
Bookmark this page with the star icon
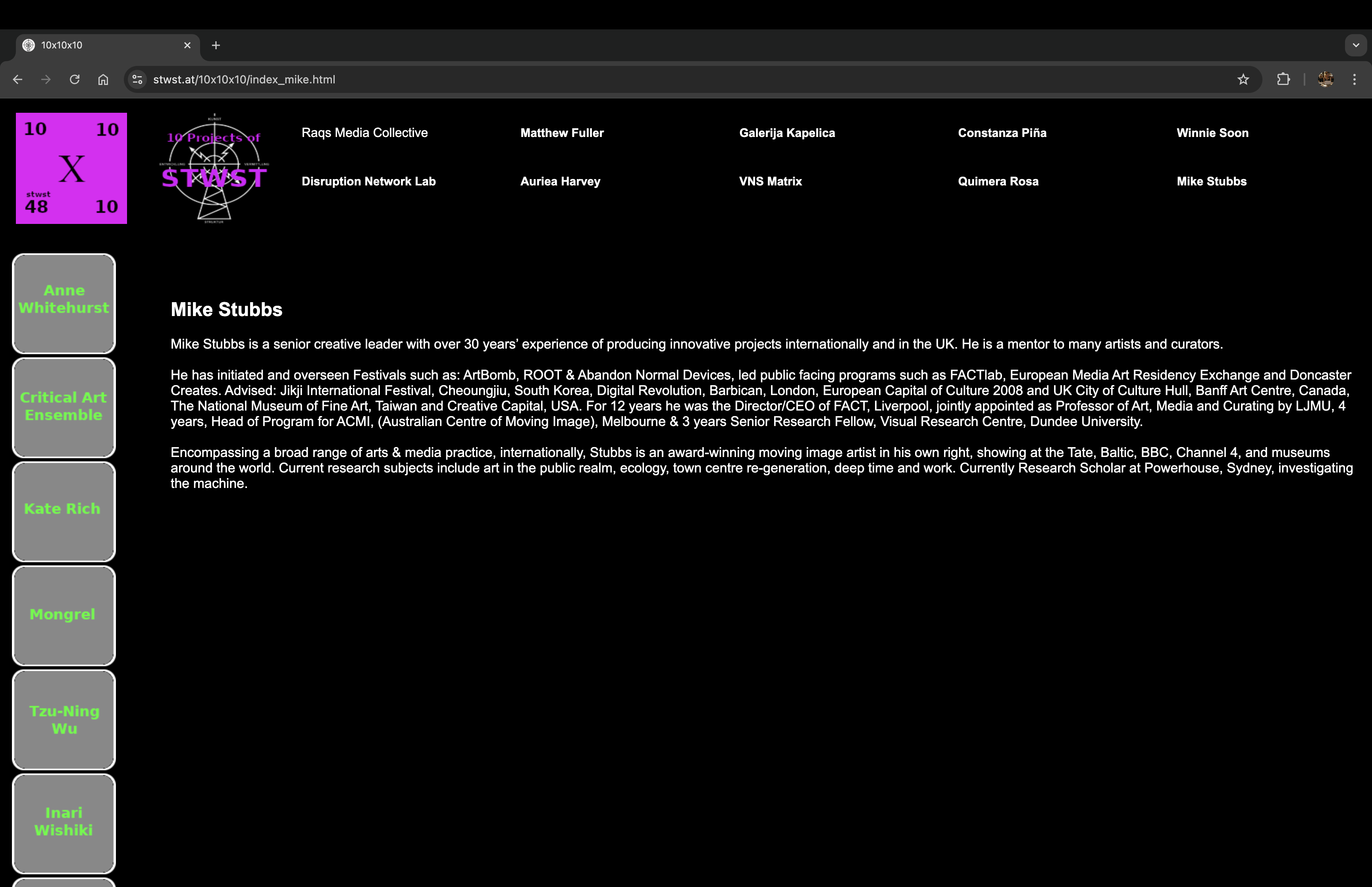pos(1243,79)
